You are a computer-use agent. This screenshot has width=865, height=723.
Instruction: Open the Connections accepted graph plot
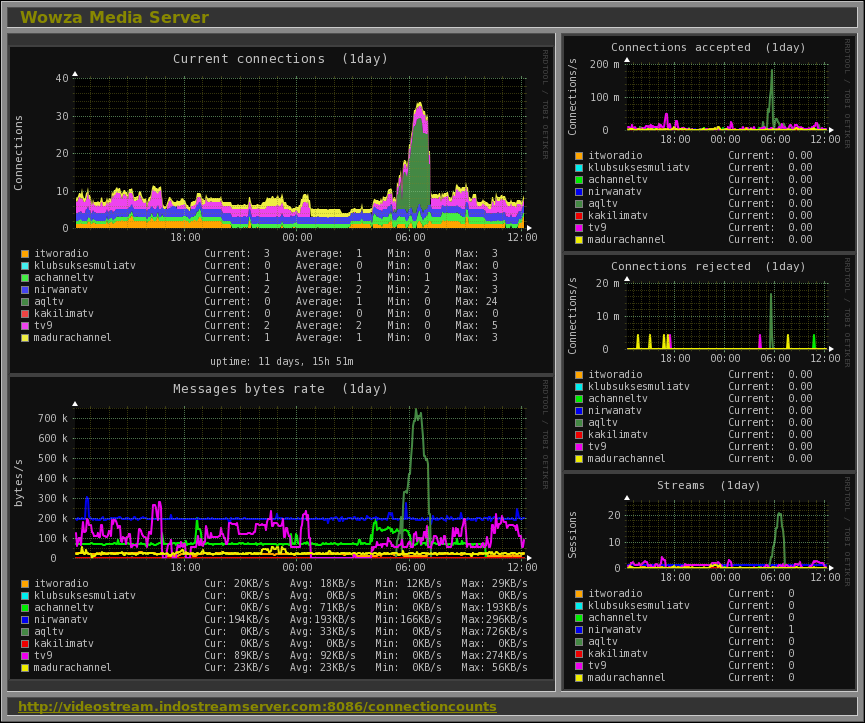click(725, 96)
